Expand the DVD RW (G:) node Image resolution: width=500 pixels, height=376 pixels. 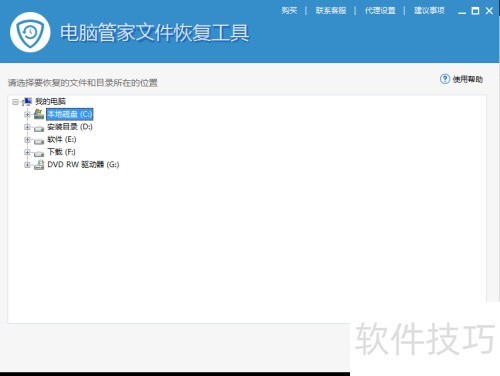[x=28, y=165]
